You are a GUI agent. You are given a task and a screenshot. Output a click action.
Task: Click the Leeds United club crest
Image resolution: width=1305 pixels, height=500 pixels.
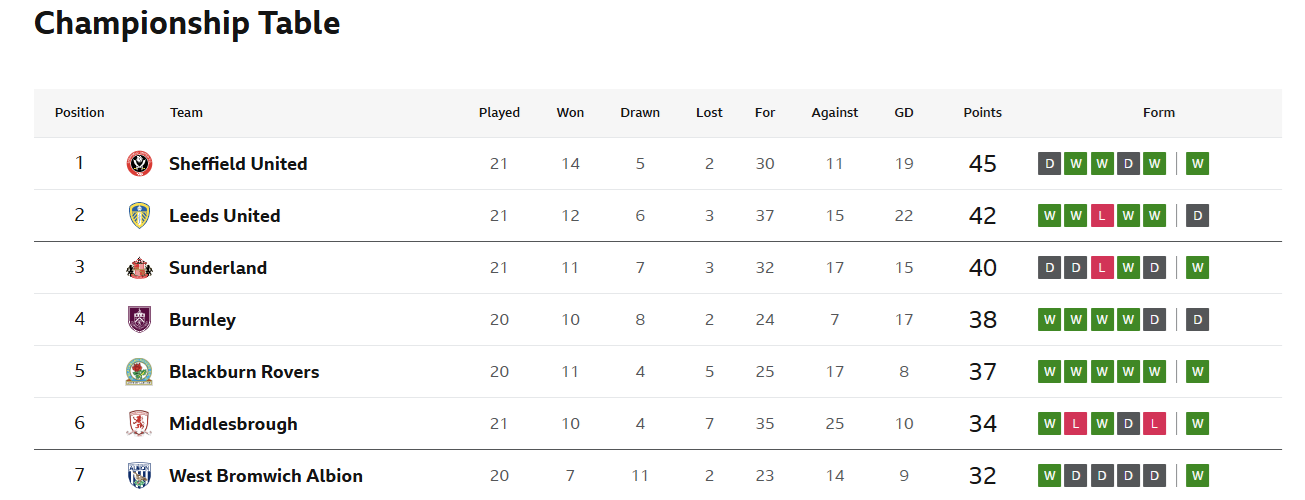139,216
